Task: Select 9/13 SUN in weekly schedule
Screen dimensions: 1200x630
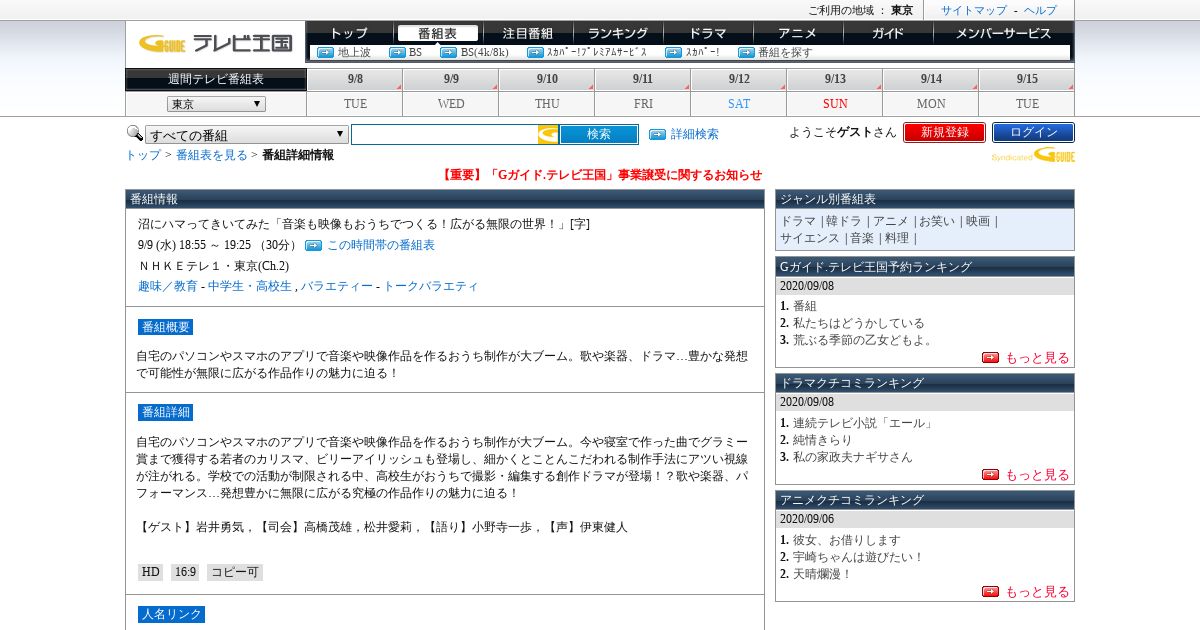Action: pos(835,92)
